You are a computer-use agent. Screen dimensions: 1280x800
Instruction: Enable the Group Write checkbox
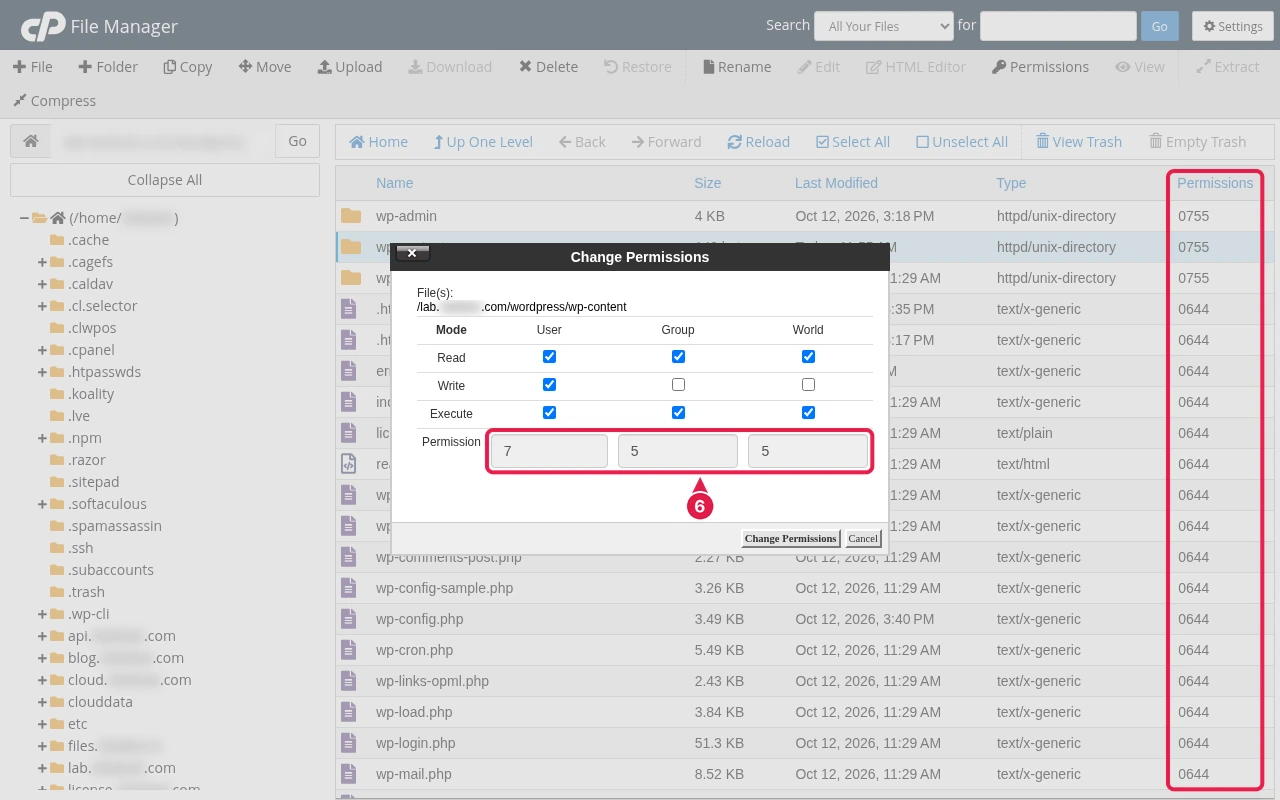pyautogui.click(x=678, y=385)
